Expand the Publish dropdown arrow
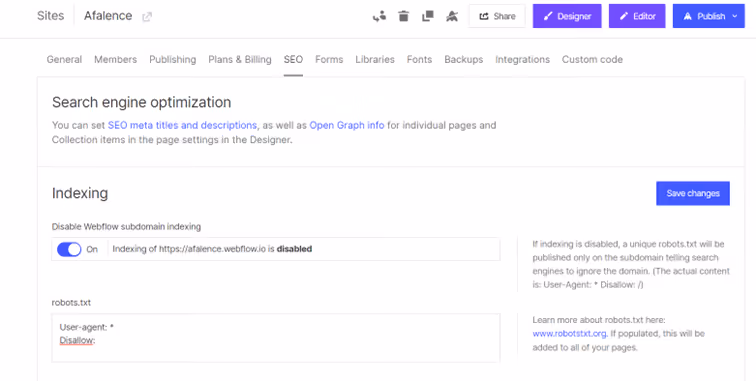The width and height of the screenshot is (756, 381). point(735,16)
